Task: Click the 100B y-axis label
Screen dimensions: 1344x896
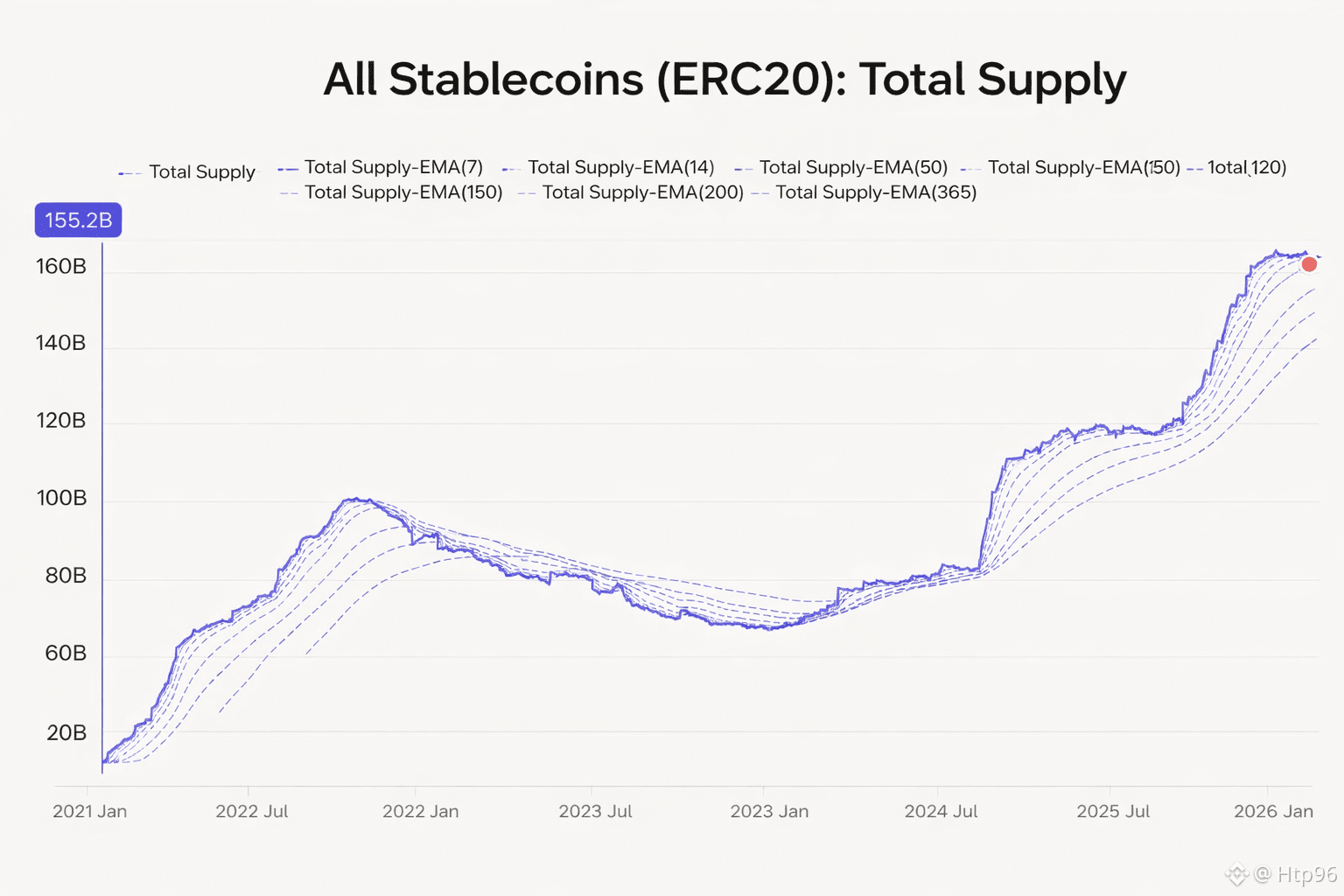Action: 61,499
